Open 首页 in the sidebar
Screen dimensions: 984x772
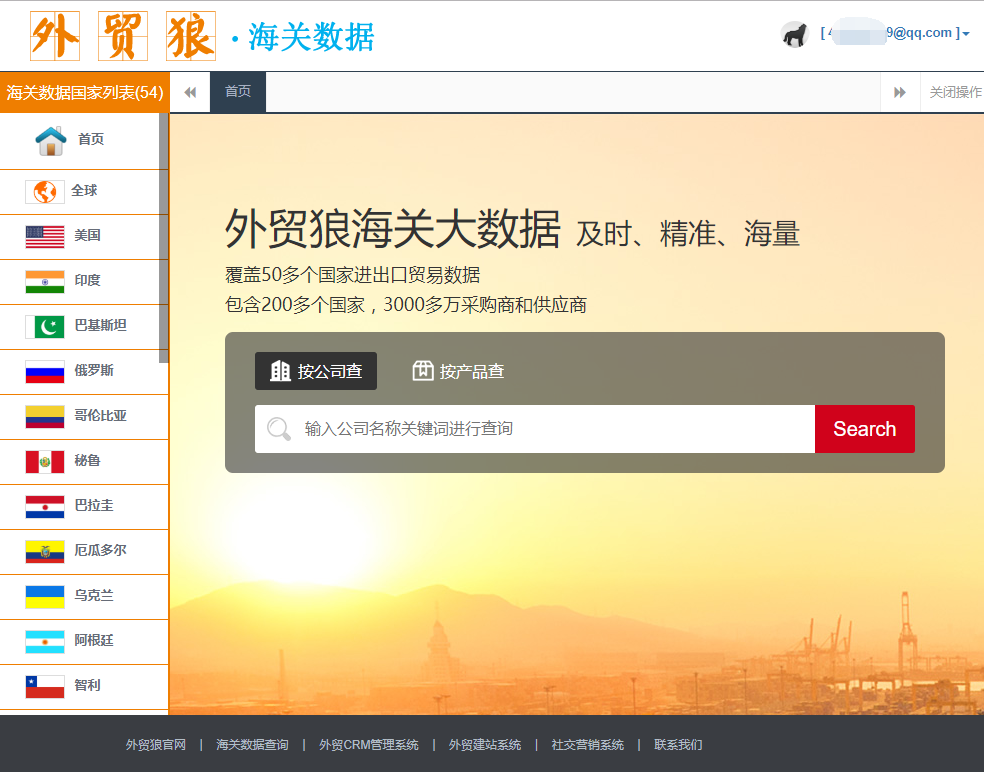pyautogui.click(x=84, y=141)
